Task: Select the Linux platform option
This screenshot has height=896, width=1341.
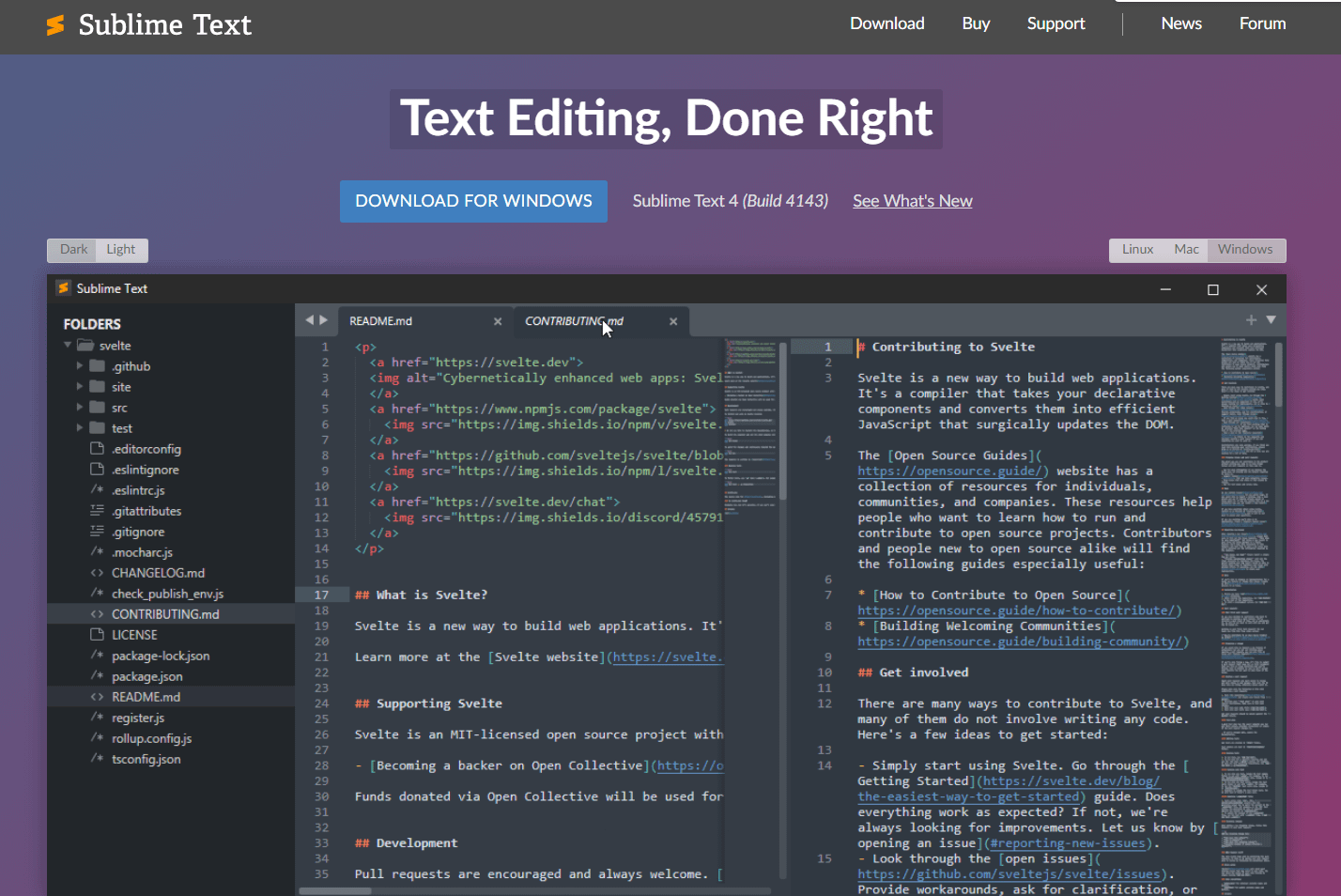Action: 1136,249
